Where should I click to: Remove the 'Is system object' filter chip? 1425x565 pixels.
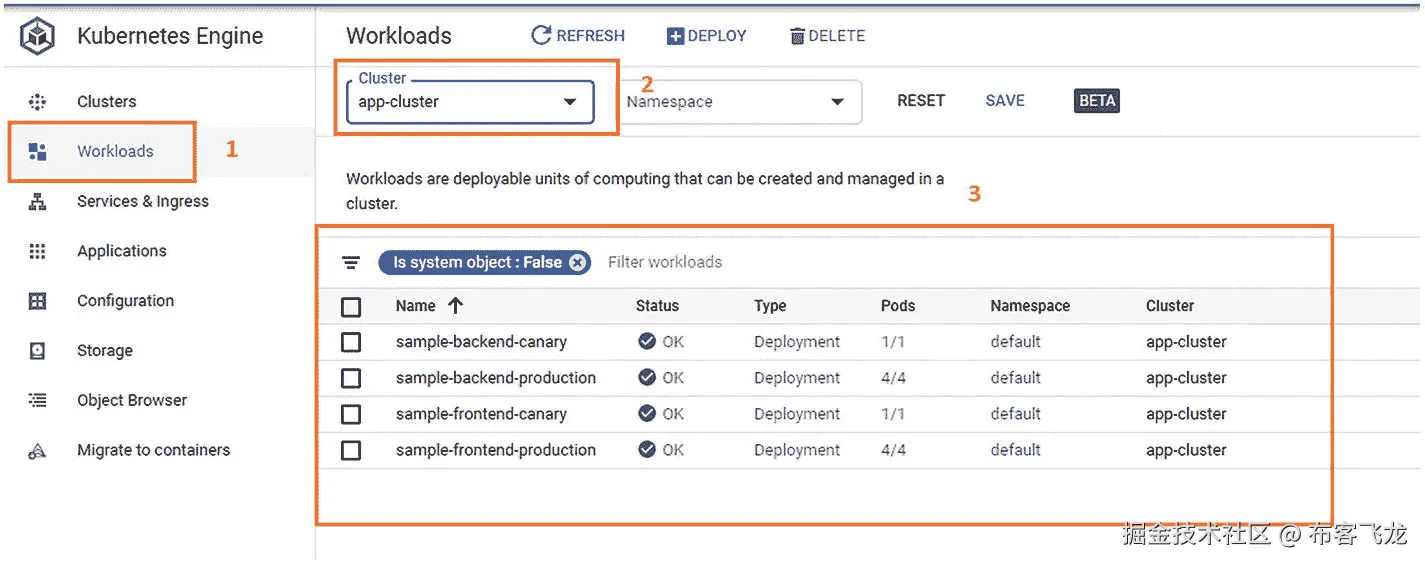click(x=578, y=263)
